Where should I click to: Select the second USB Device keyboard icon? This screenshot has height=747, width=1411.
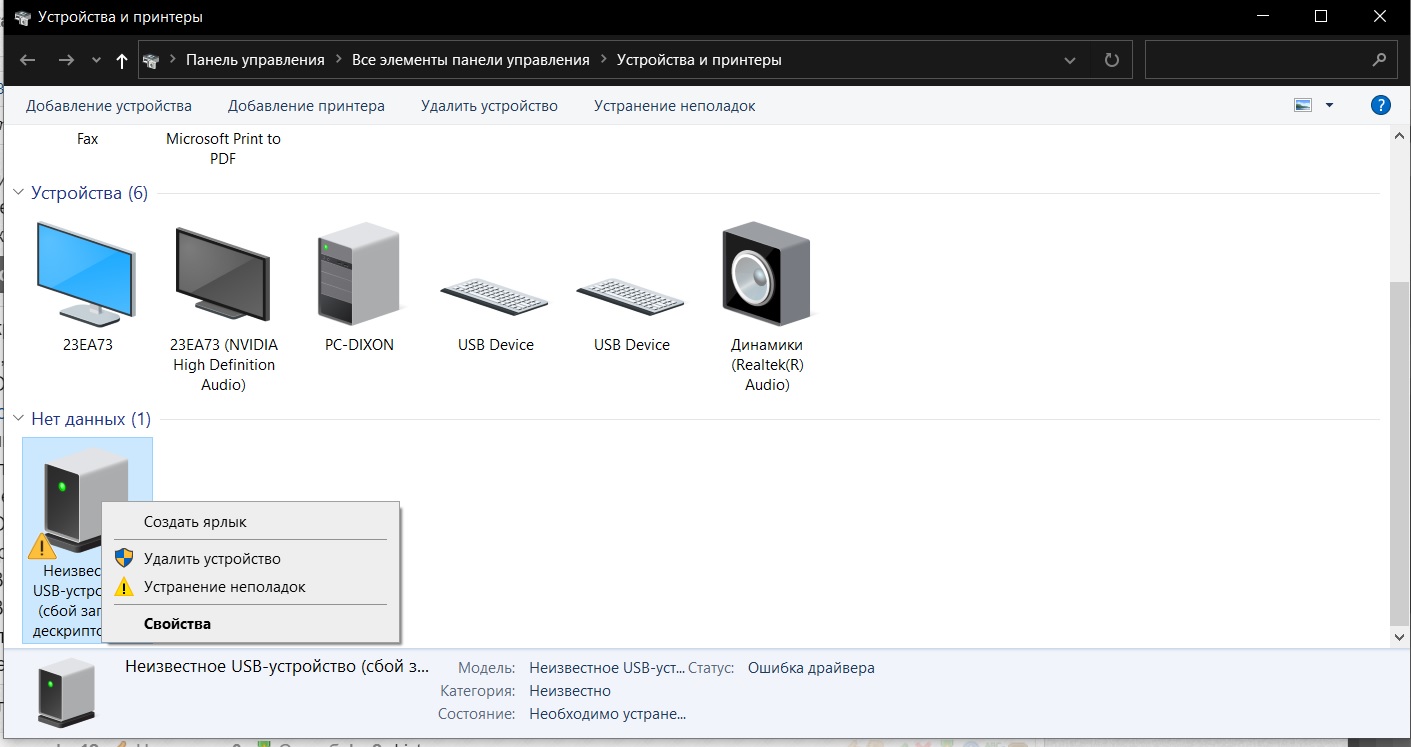pos(631,297)
